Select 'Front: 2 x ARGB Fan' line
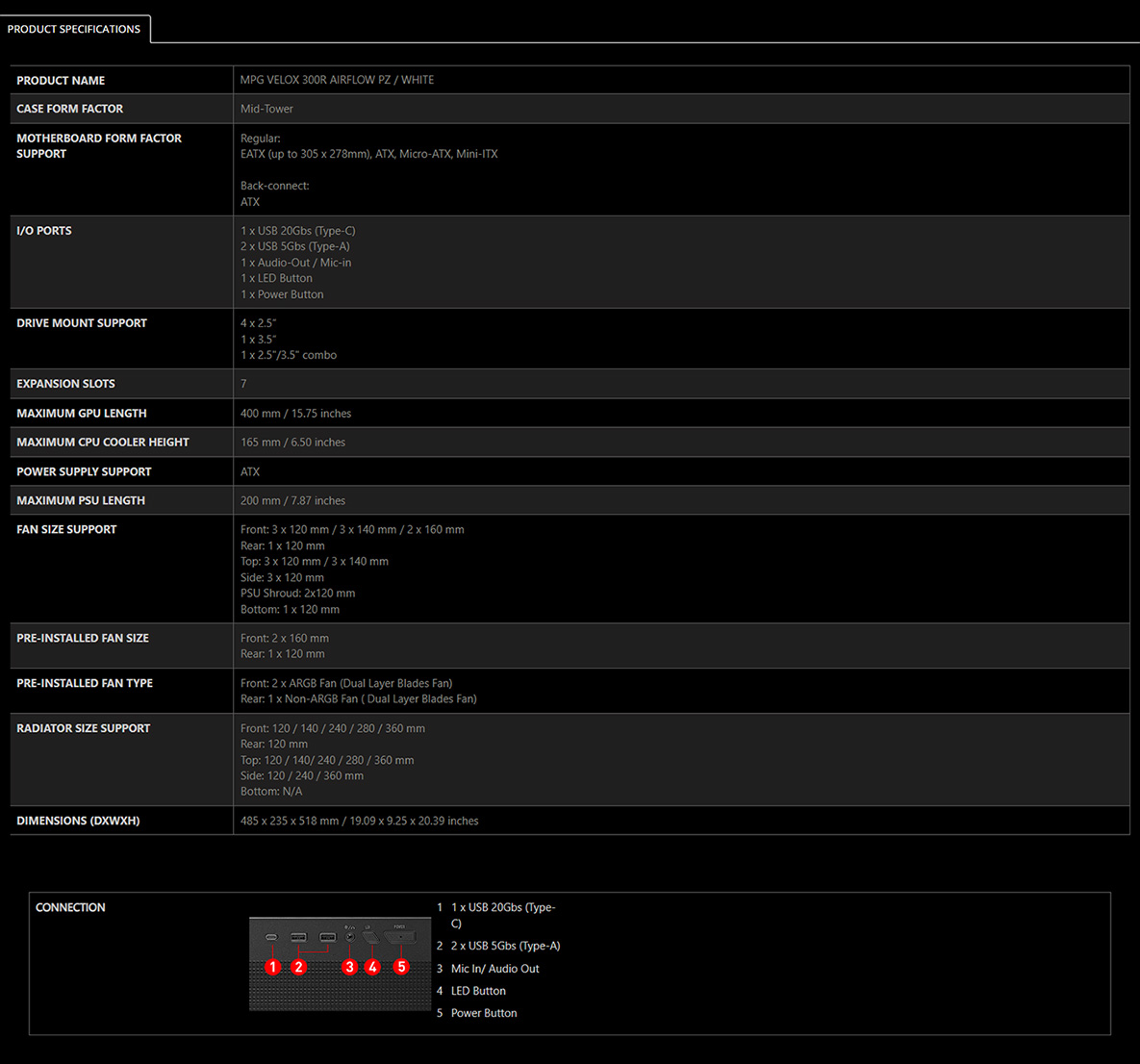 [346, 684]
